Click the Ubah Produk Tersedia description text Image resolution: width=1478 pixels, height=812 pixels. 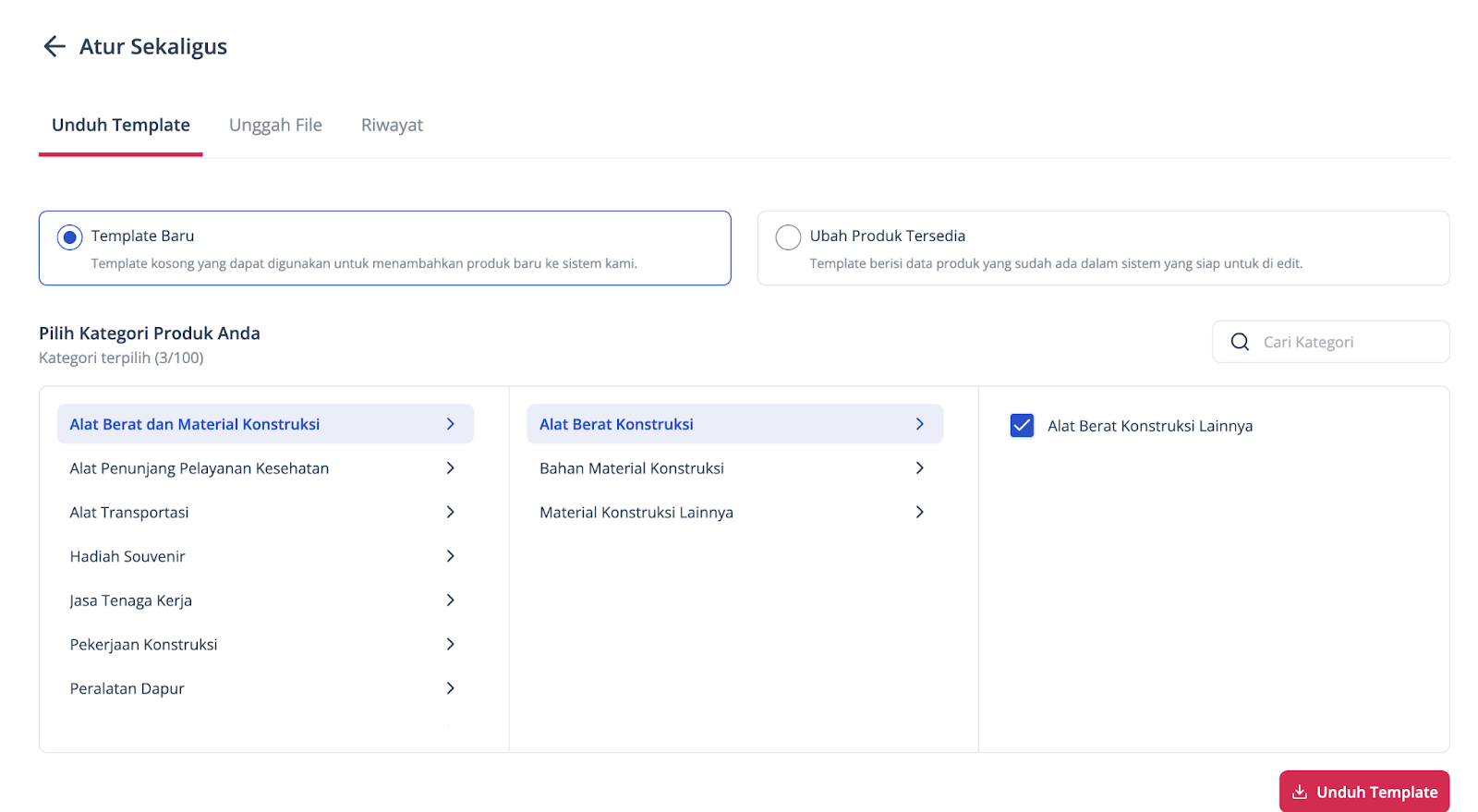1056,263
